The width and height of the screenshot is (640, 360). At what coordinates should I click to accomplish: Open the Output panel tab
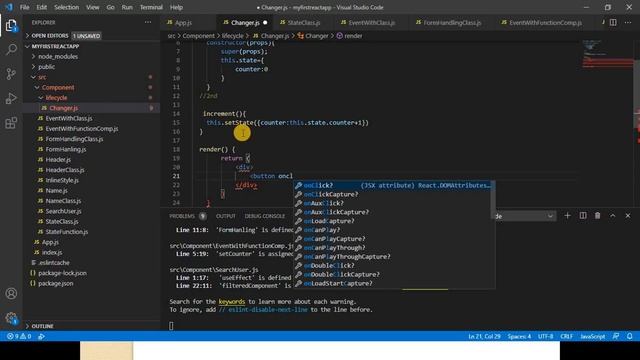[226, 216]
